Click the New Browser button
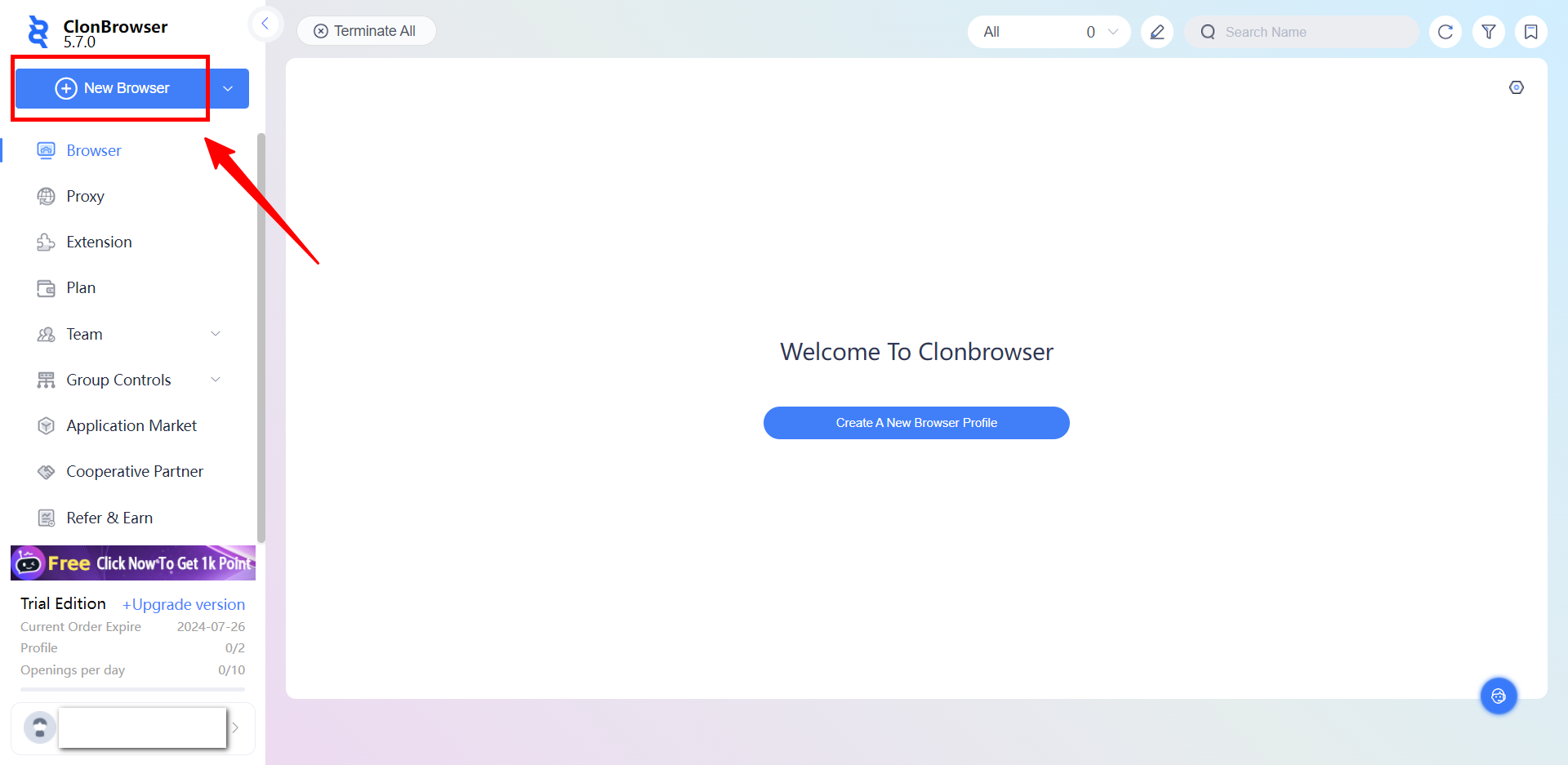Viewport: 1568px width, 765px height. [112, 88]
